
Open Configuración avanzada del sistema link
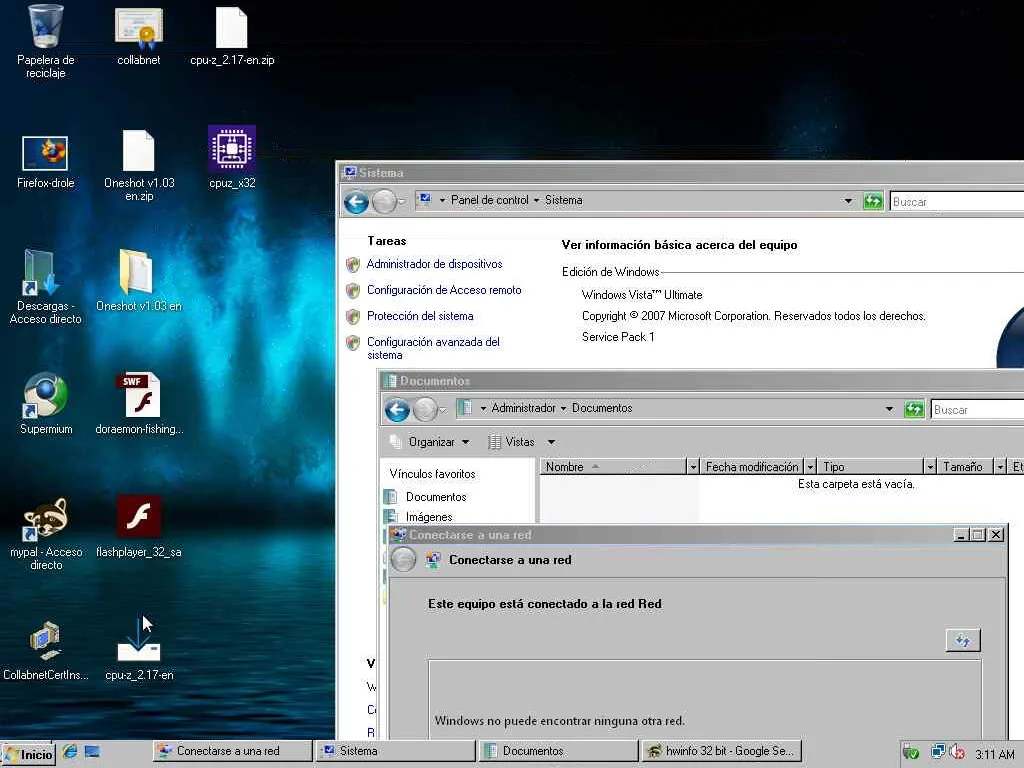coord(433,349)
